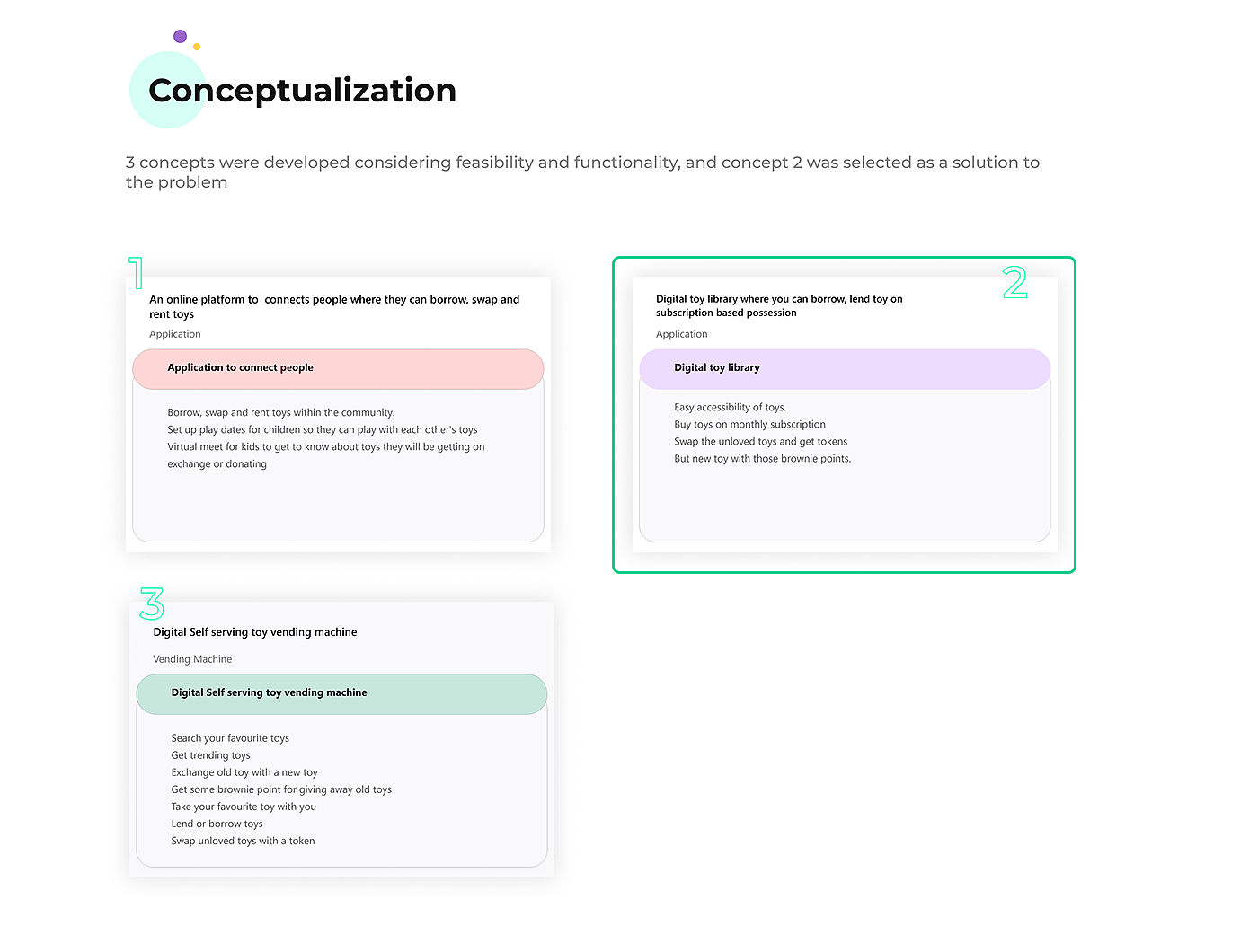Viewport: 1258px width, 952px height.
Task: Click the '3 concepts were developed' intro paragraph
Action: pos(582,172)
